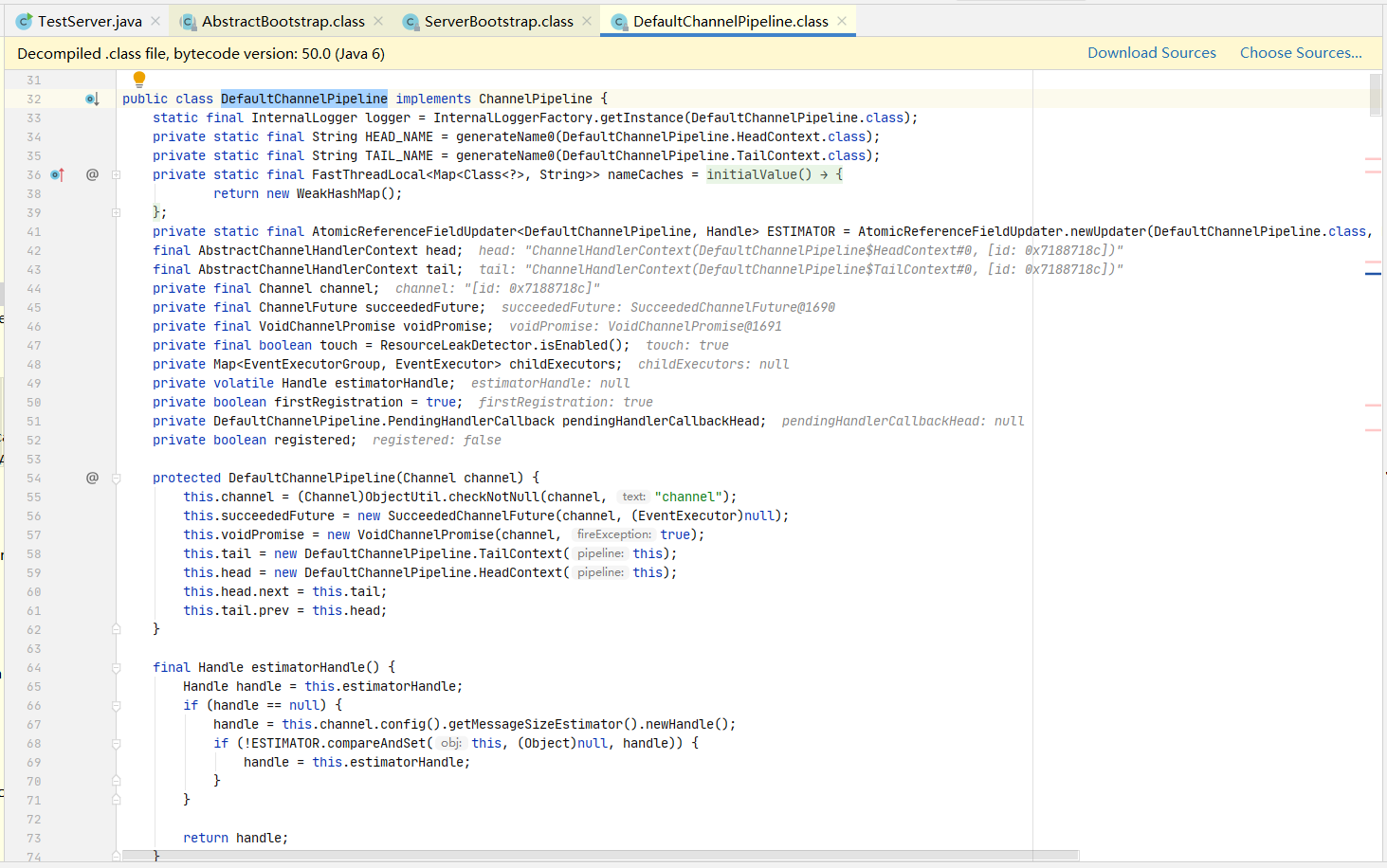The width and height of the screenshot is (1387, 868).
Task: Click pendingHandlerCallbackHead field name on line 51
Action: (x=661, y=421)
